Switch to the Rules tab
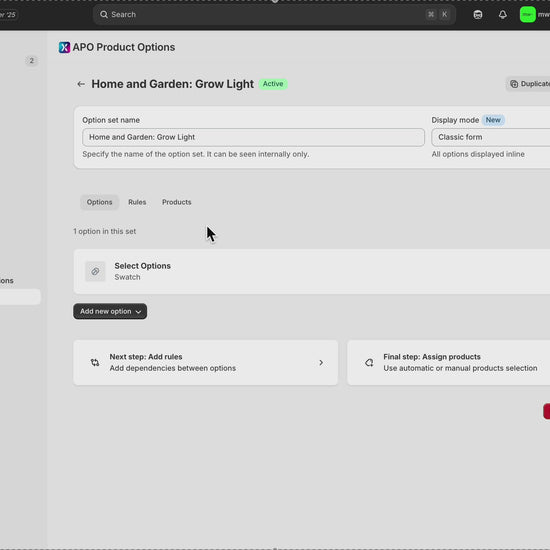The width and height of the screenshot is (550, 550). pos(137,202)
